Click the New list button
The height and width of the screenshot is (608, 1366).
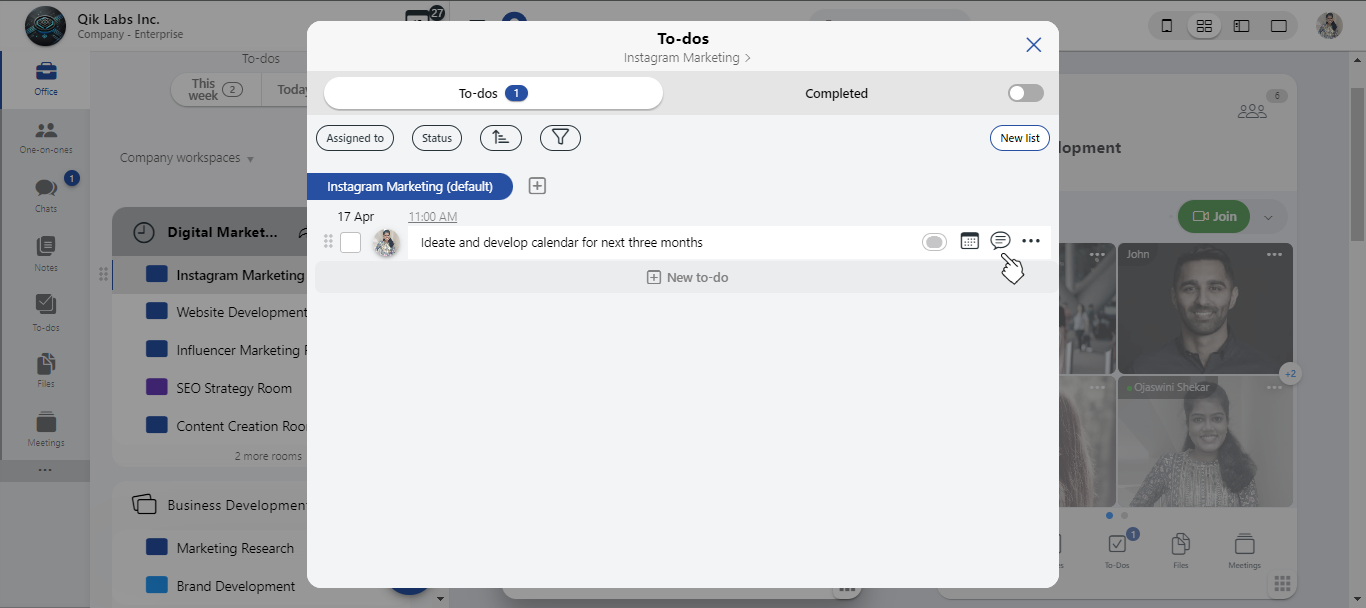click(x=1019, y=138)
